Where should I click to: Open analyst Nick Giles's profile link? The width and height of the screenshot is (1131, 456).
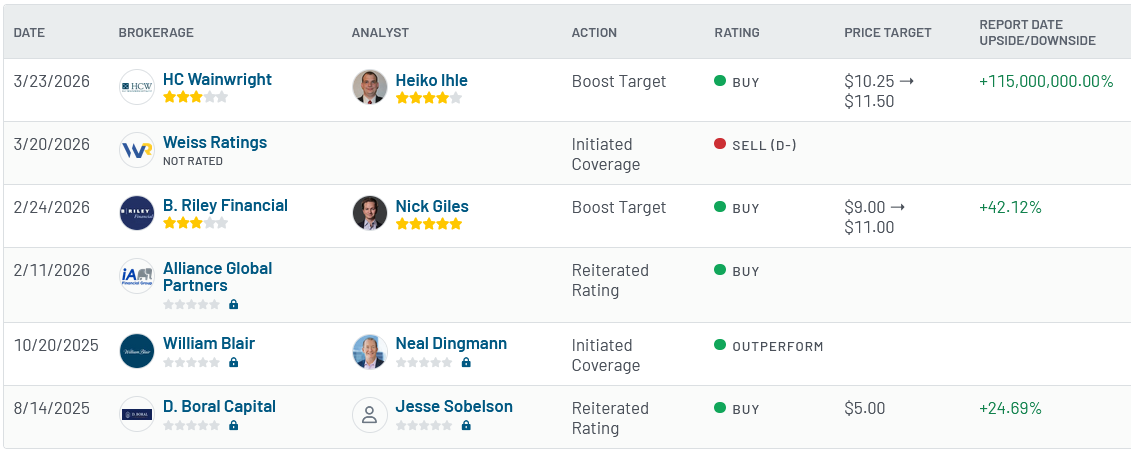coord(432,206)
